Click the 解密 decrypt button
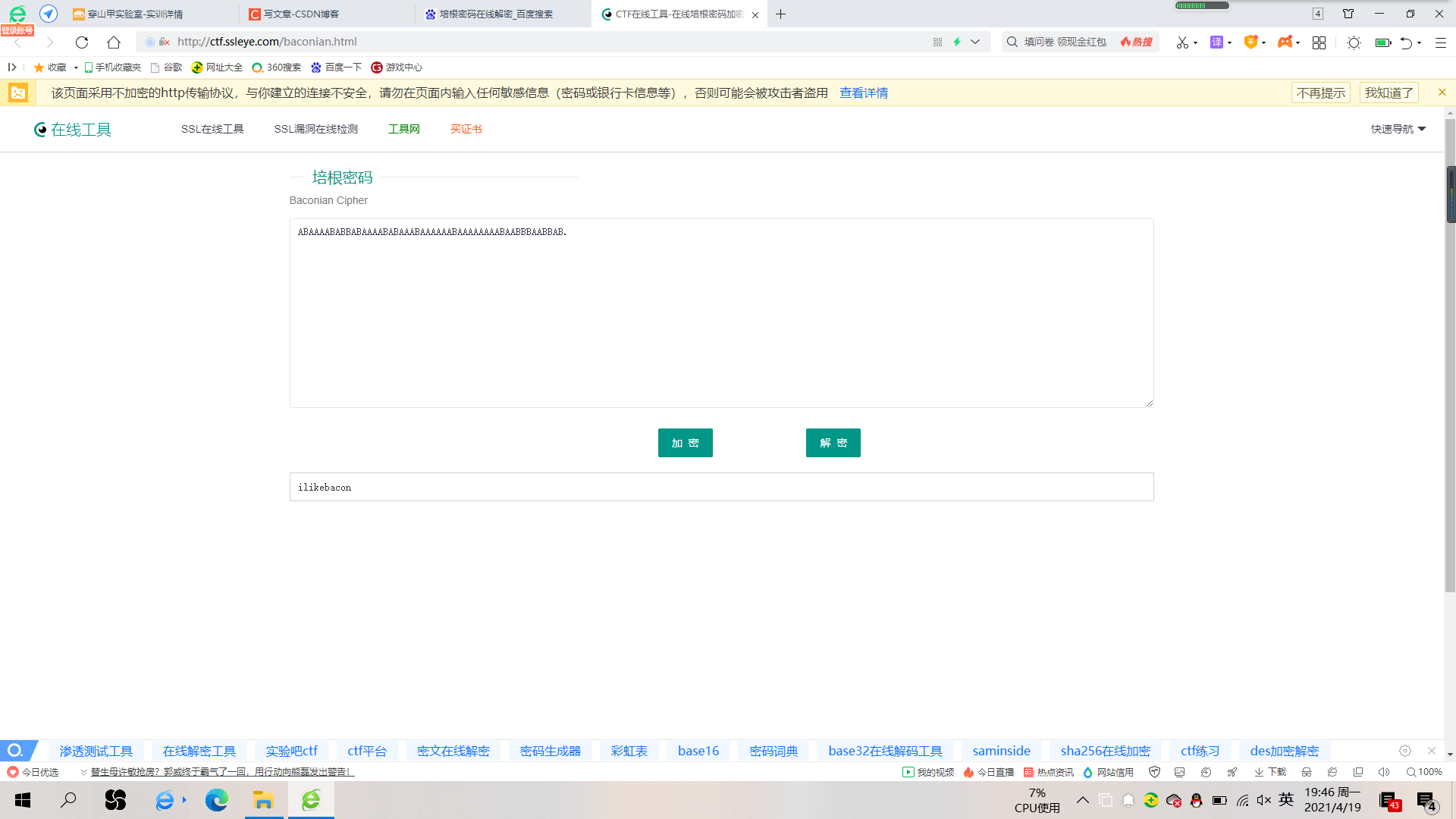 point(833,443)
